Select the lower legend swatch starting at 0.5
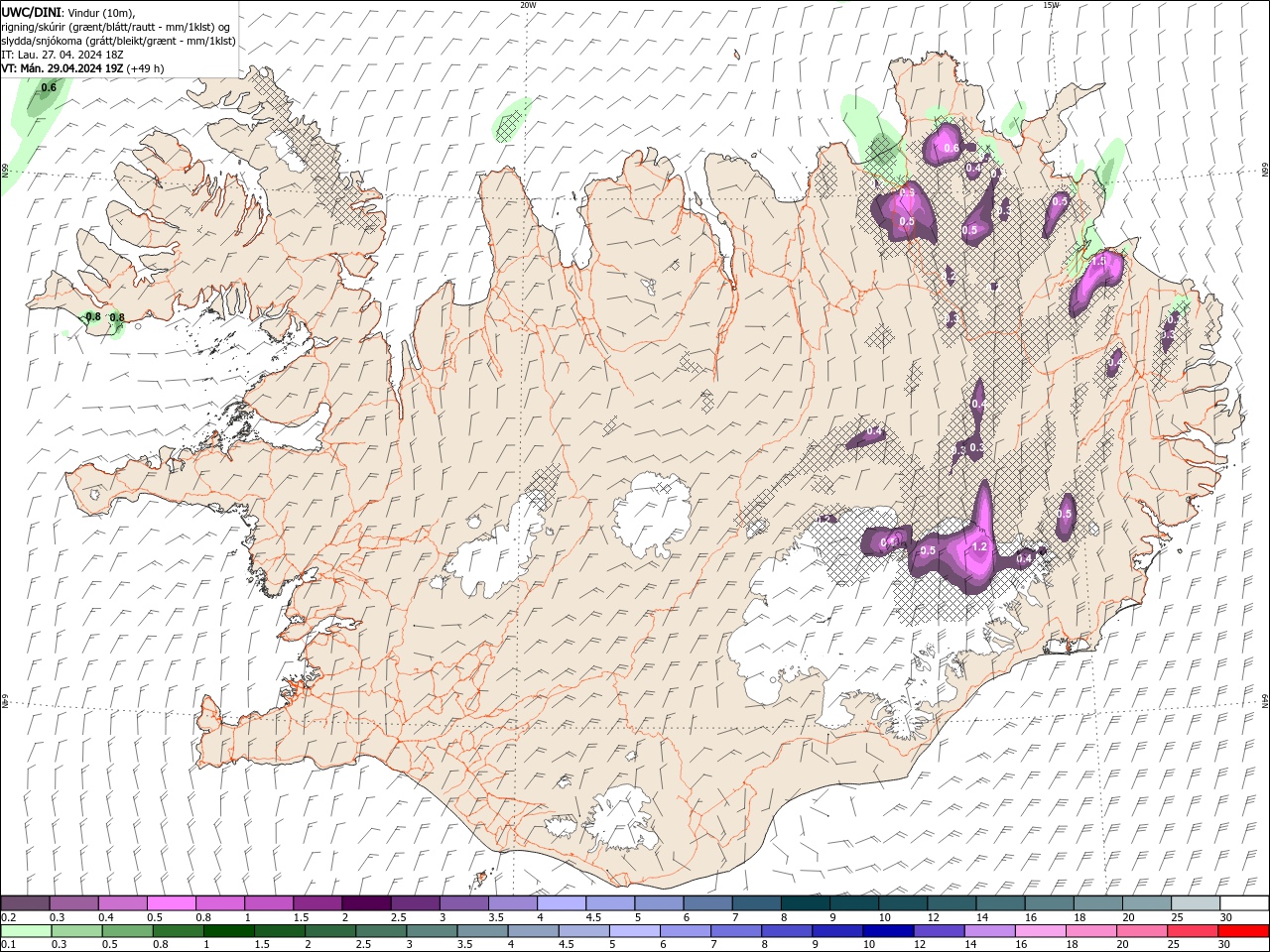1270x952 pixels. [x=127, y=931]
